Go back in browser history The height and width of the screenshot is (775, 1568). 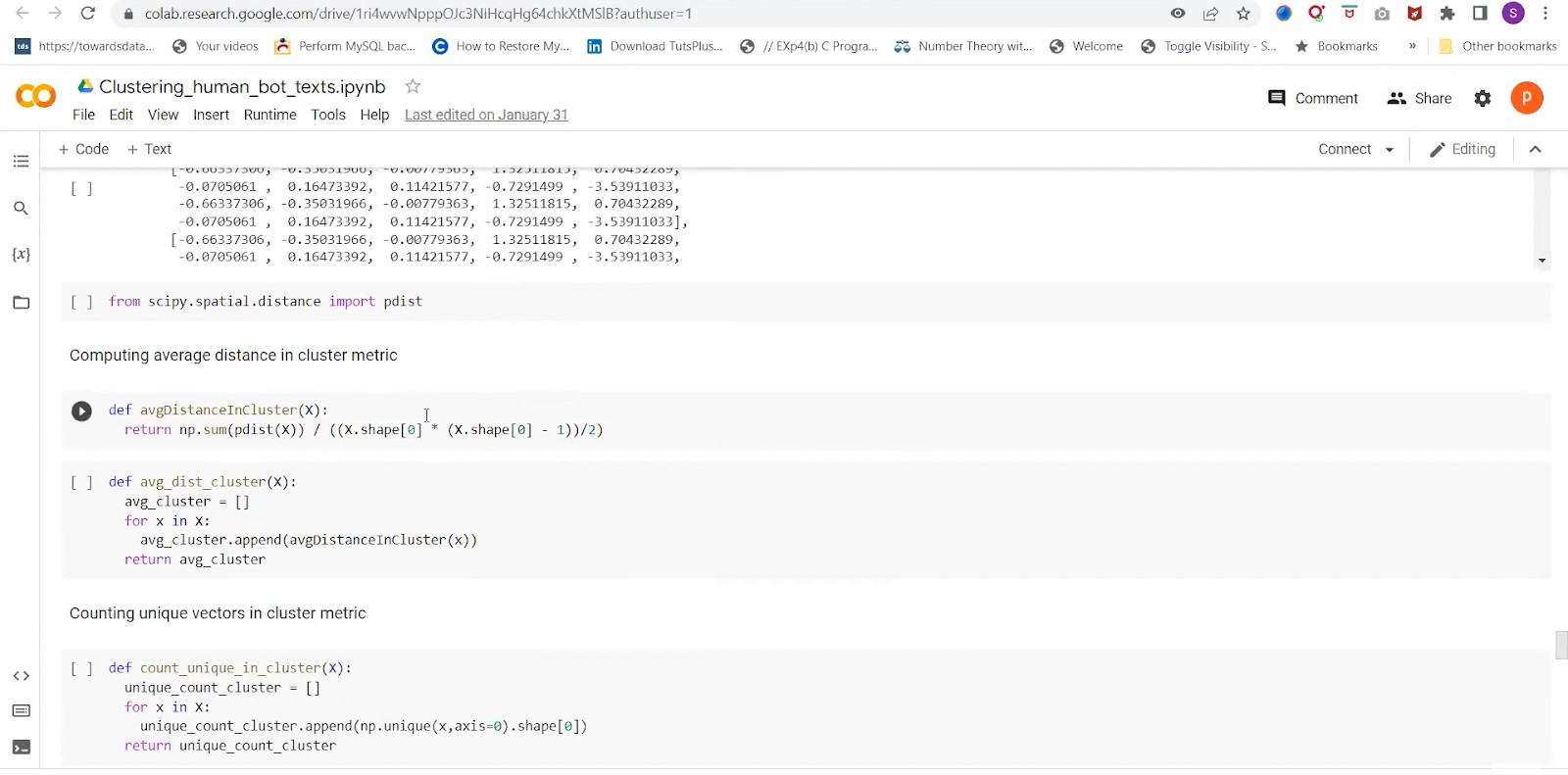click(22, 14)
